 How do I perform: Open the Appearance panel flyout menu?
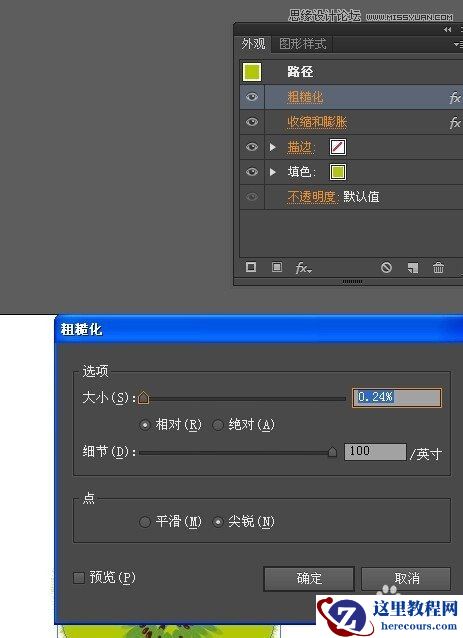[x=458, y=44]
